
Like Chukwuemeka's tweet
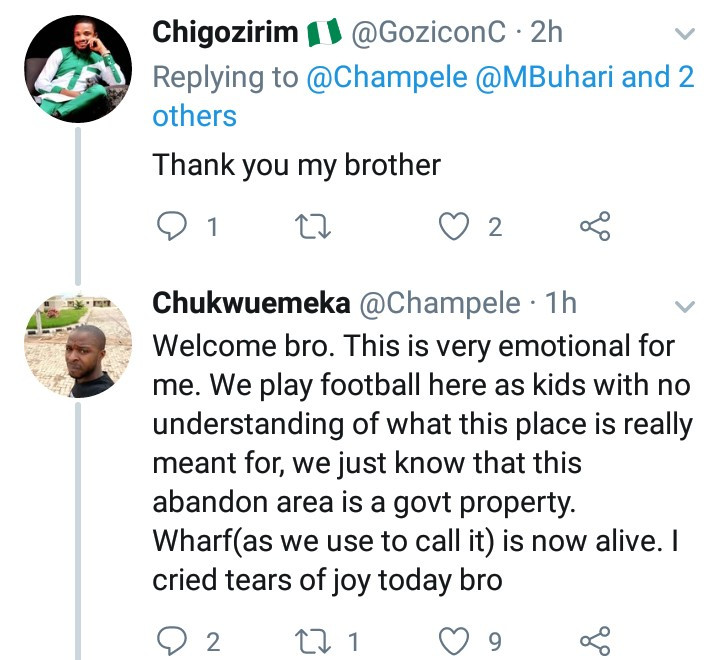456,639
